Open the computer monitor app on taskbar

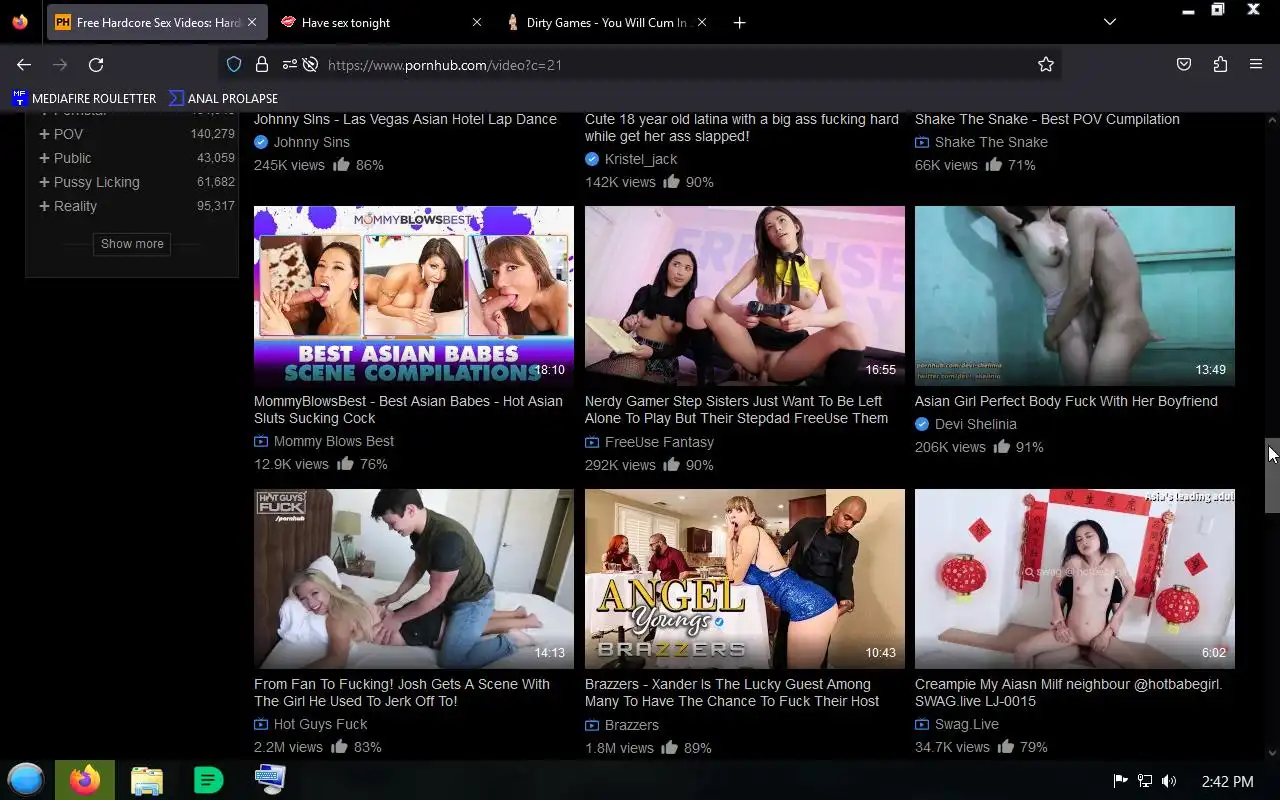point(270,780)
